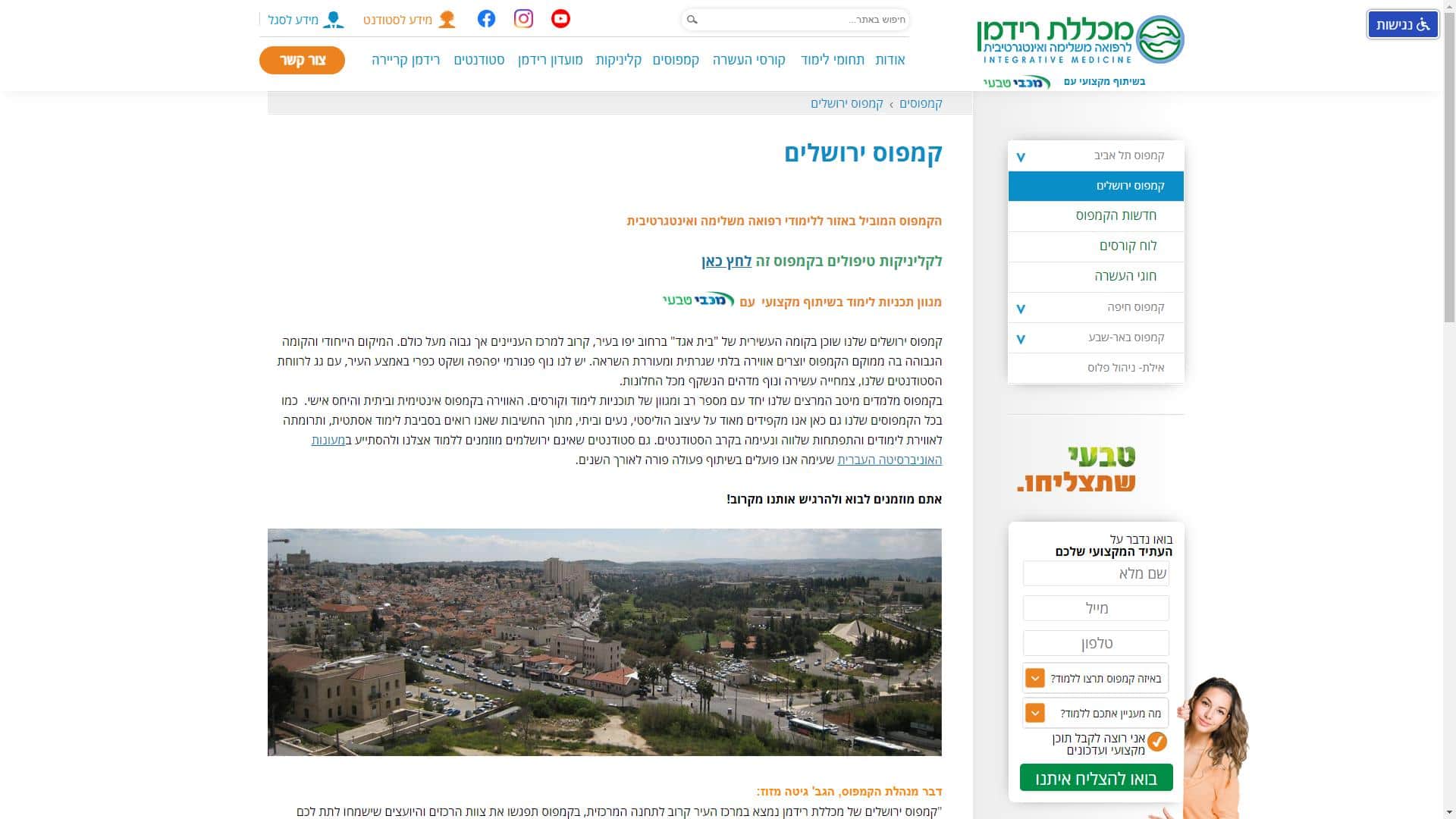Click the Reidman College logo

pos(1080,39)
